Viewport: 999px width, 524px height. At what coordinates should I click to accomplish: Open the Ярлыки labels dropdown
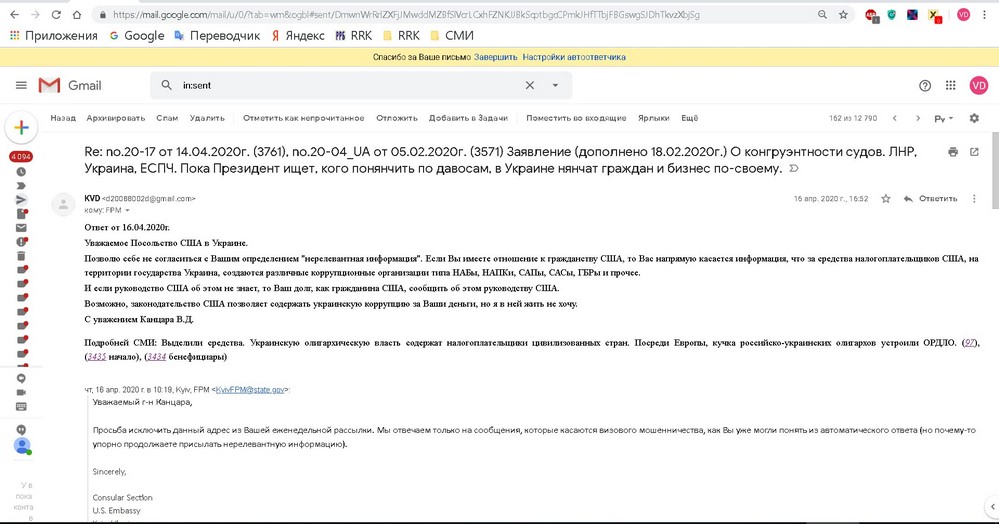[x=654, y=118]
